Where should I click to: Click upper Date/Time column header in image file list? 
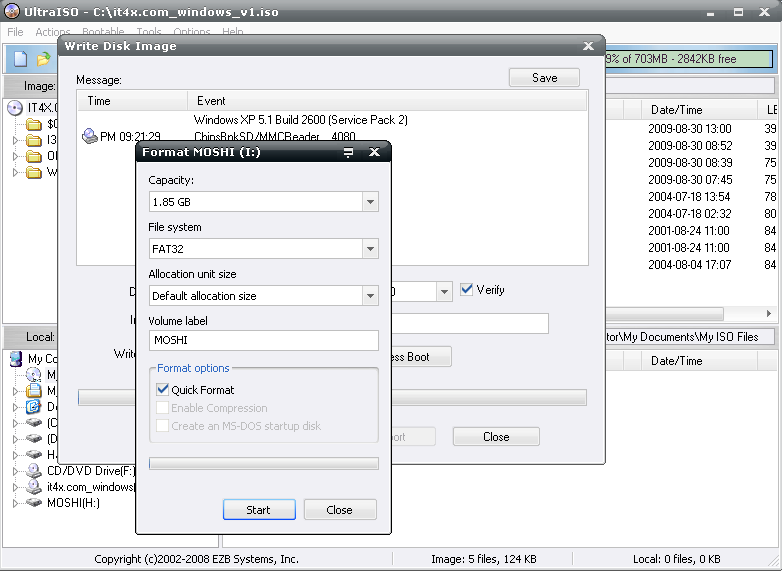699,110
